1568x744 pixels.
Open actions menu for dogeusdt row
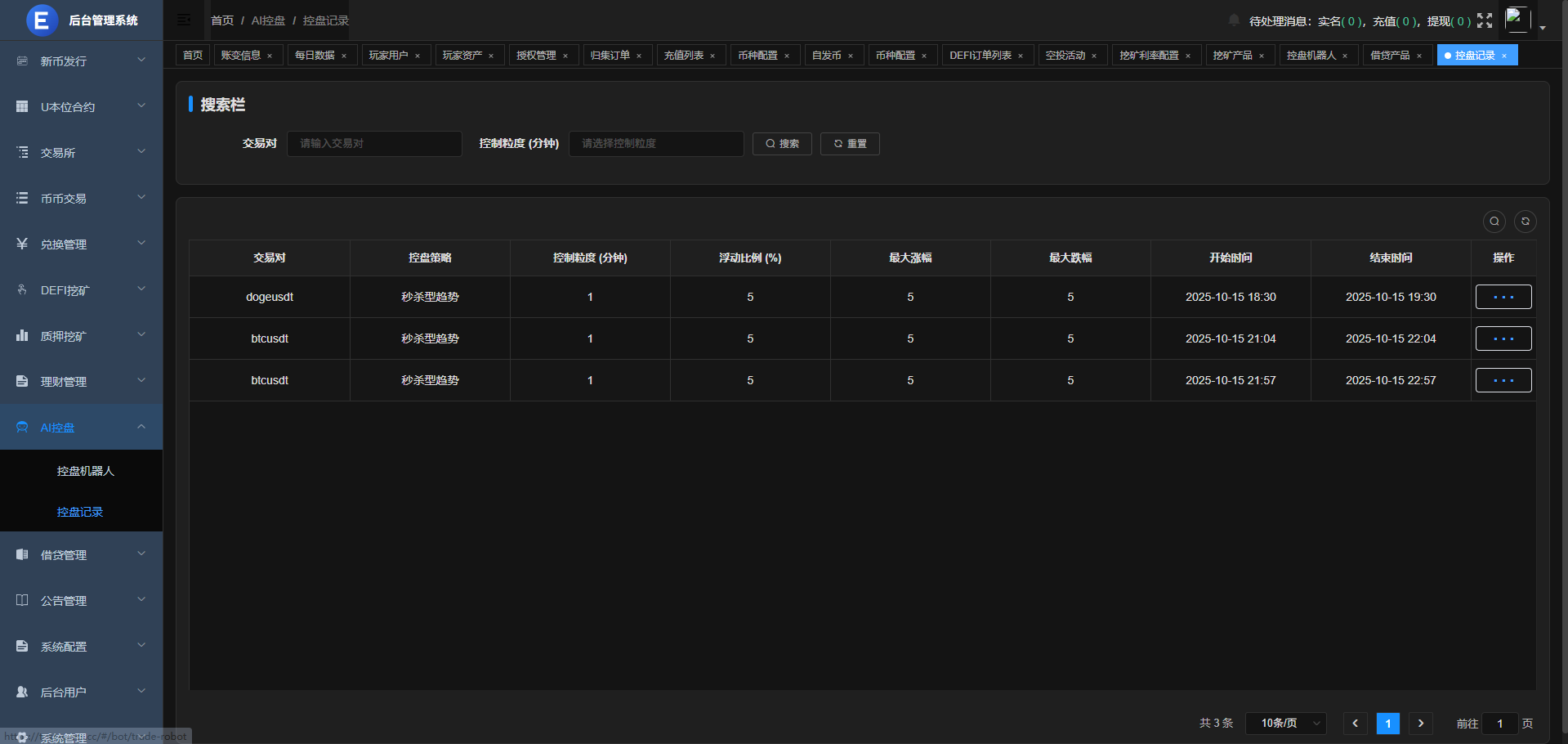(1503, 298)
